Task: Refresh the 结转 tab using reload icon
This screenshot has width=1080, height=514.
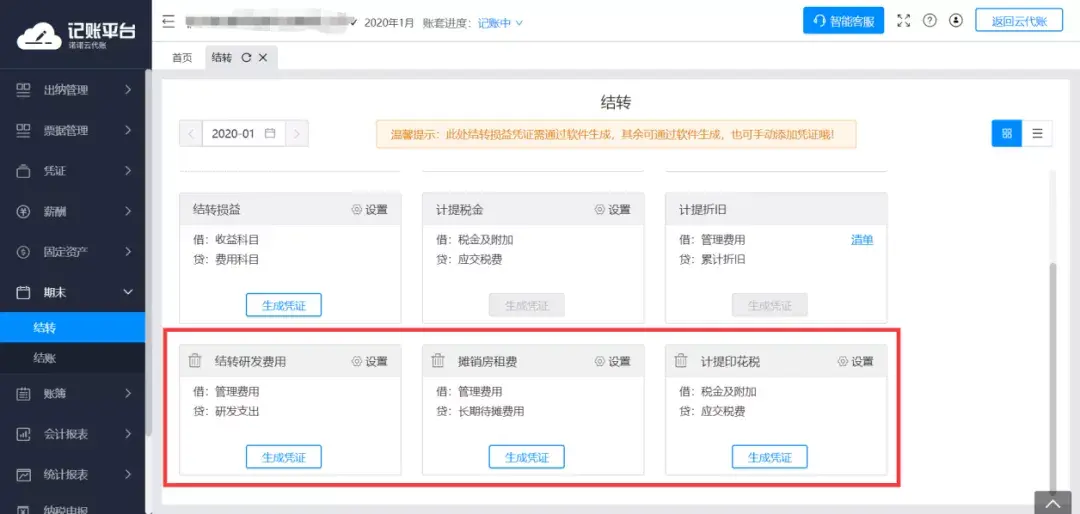Action: click(x=246, y=58)
